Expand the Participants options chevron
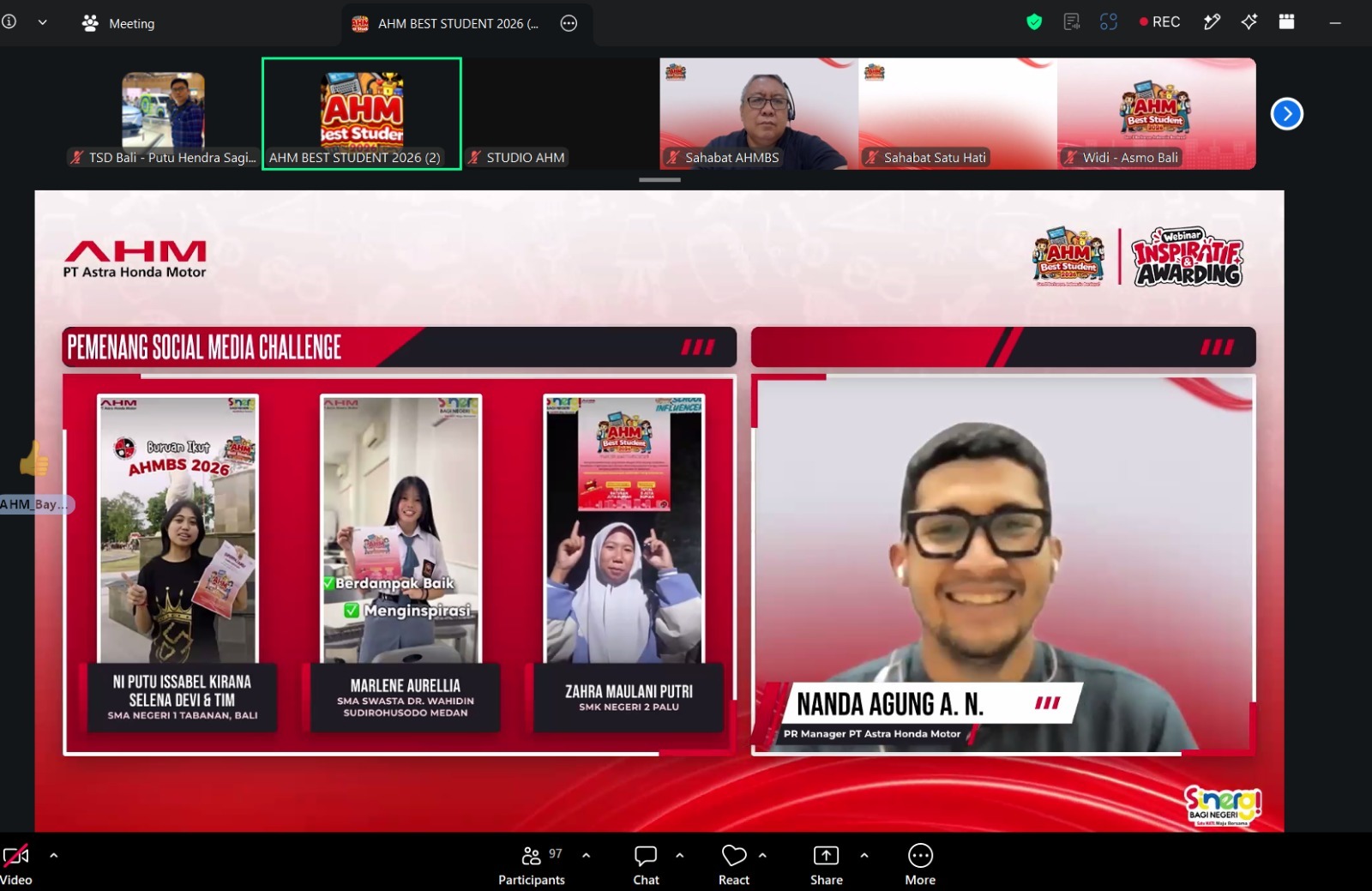The image size is (1372, 891). (x=587, y=856)
